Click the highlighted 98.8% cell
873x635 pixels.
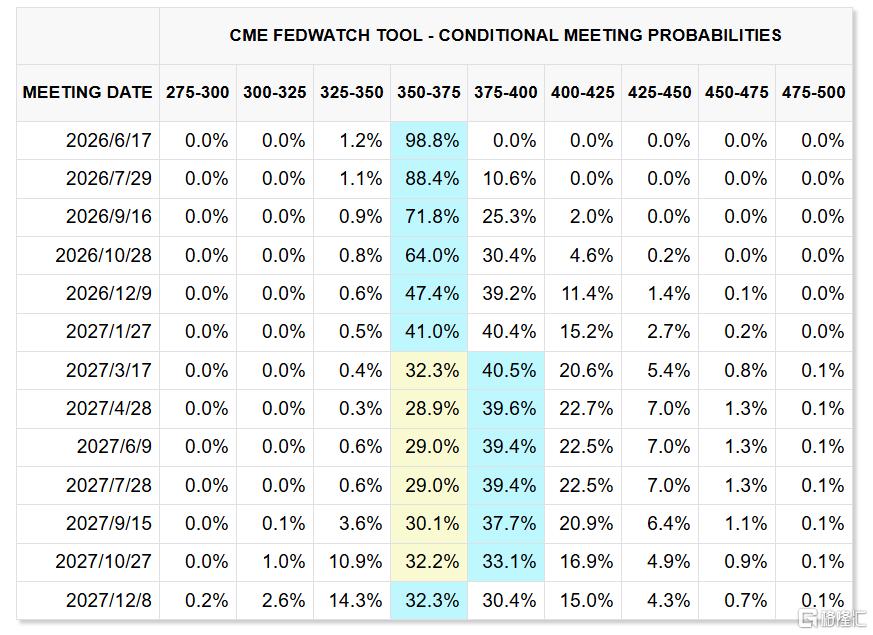click(429, 140)
